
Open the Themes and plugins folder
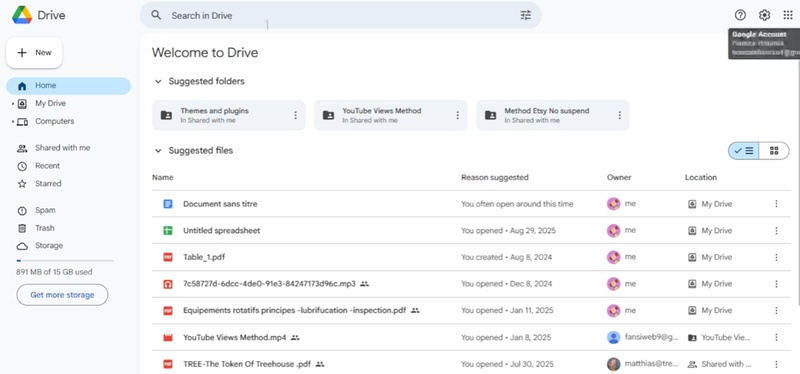(x=229, y=115)
